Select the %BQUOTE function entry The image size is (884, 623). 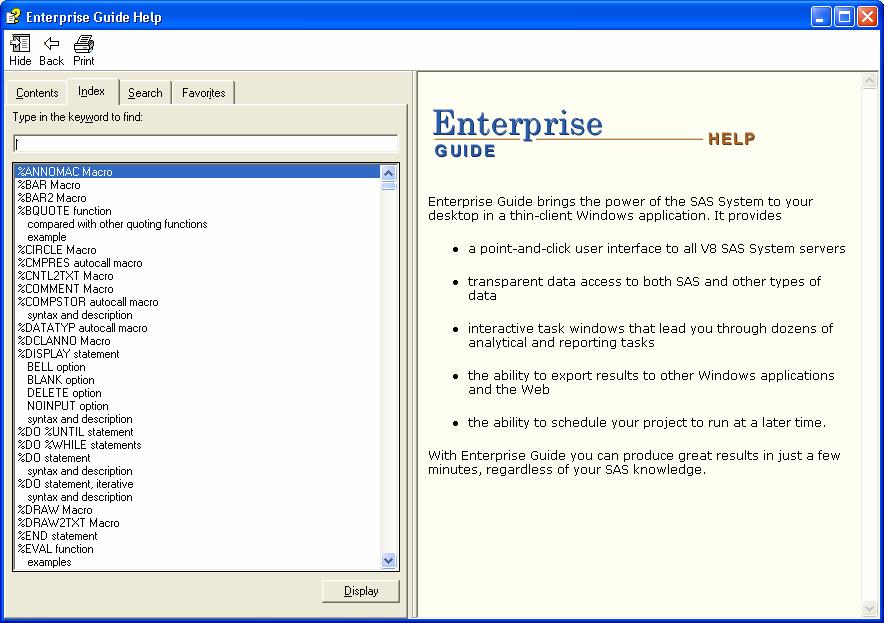point(64,211)
